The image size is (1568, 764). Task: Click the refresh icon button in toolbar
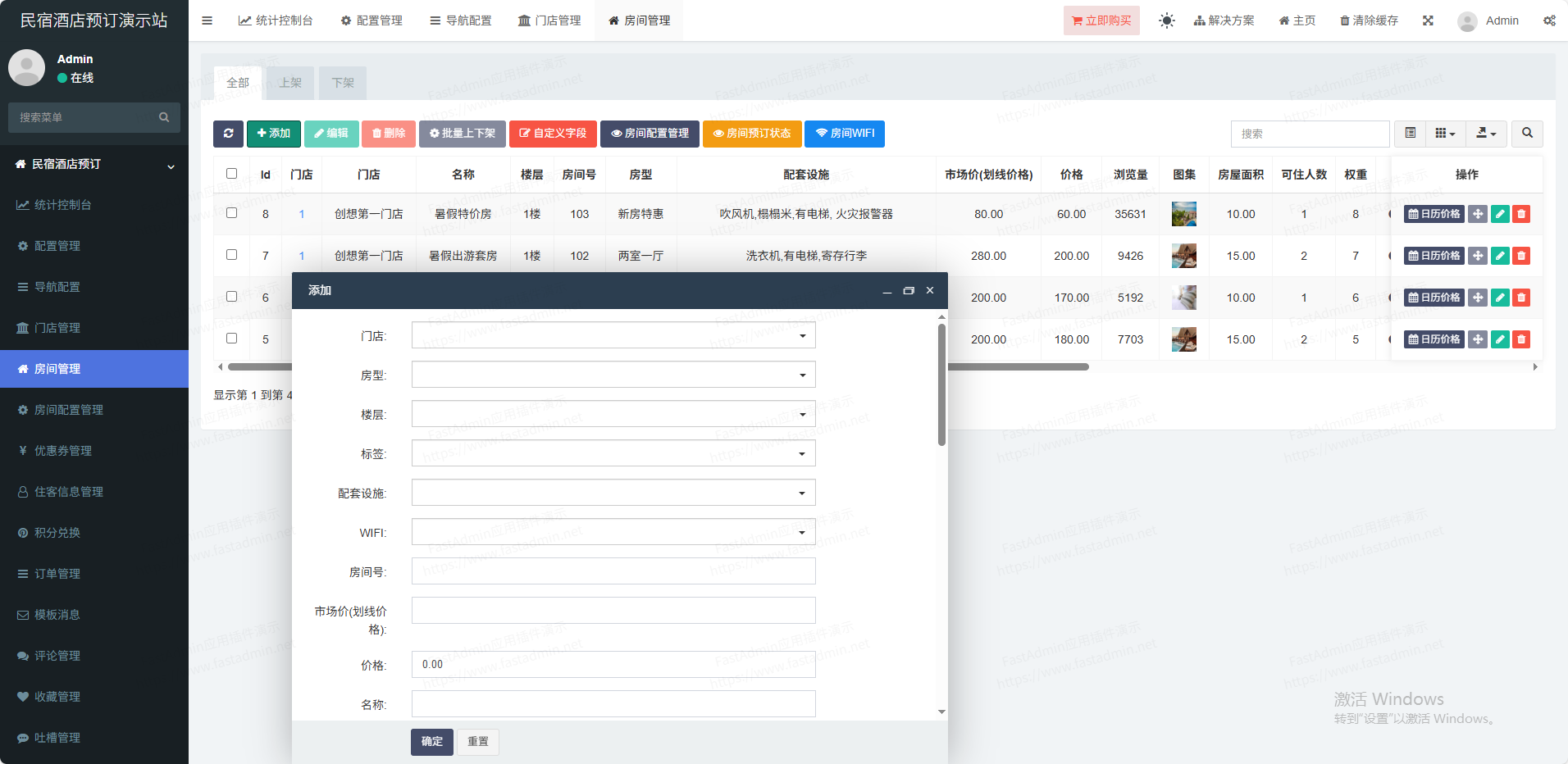click(228, 134)
